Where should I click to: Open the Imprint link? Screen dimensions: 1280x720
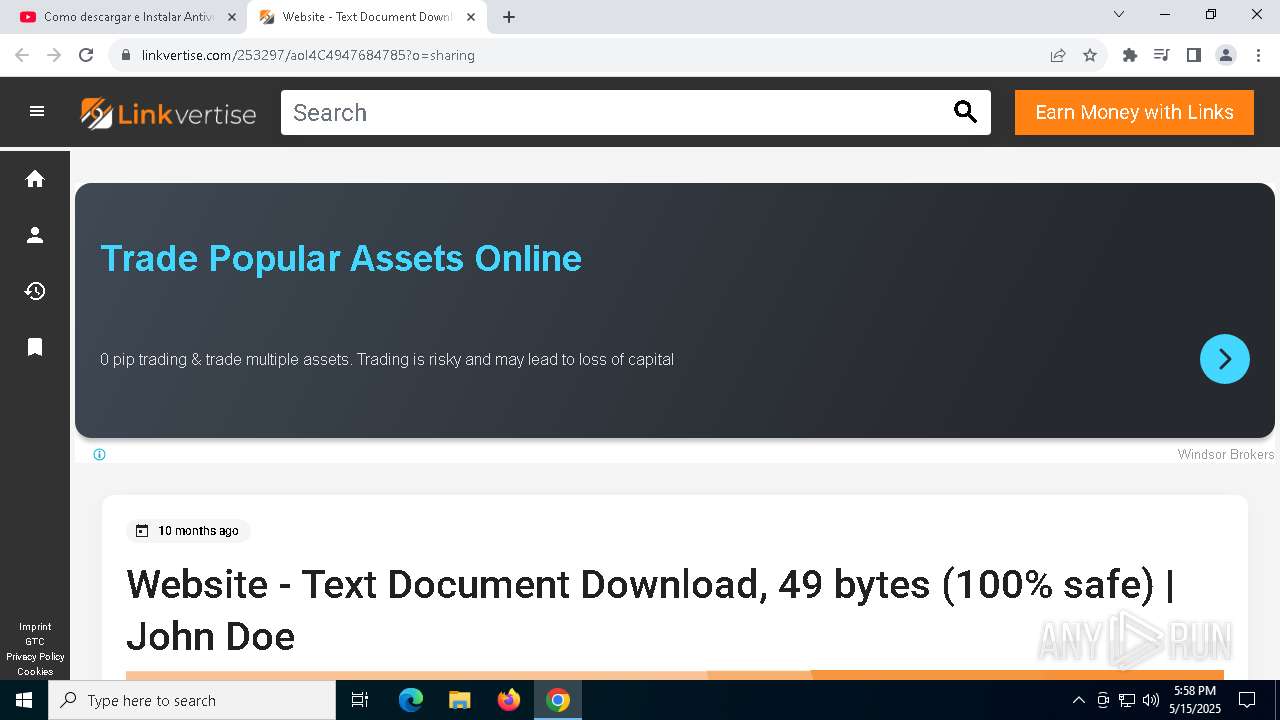35,627
